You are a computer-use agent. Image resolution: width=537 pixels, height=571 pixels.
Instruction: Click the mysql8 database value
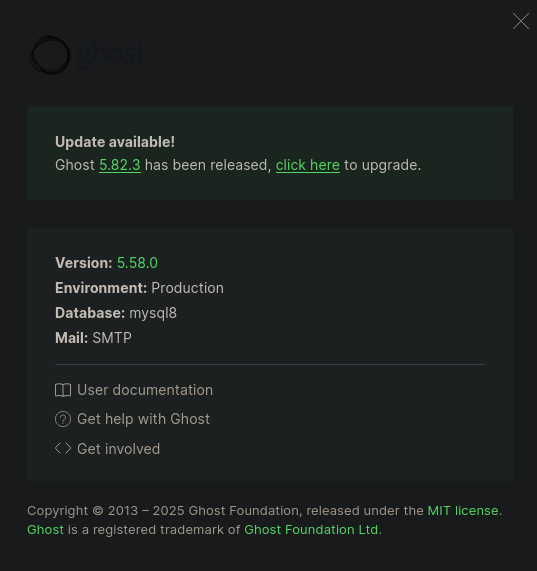[x=153, y=314]
